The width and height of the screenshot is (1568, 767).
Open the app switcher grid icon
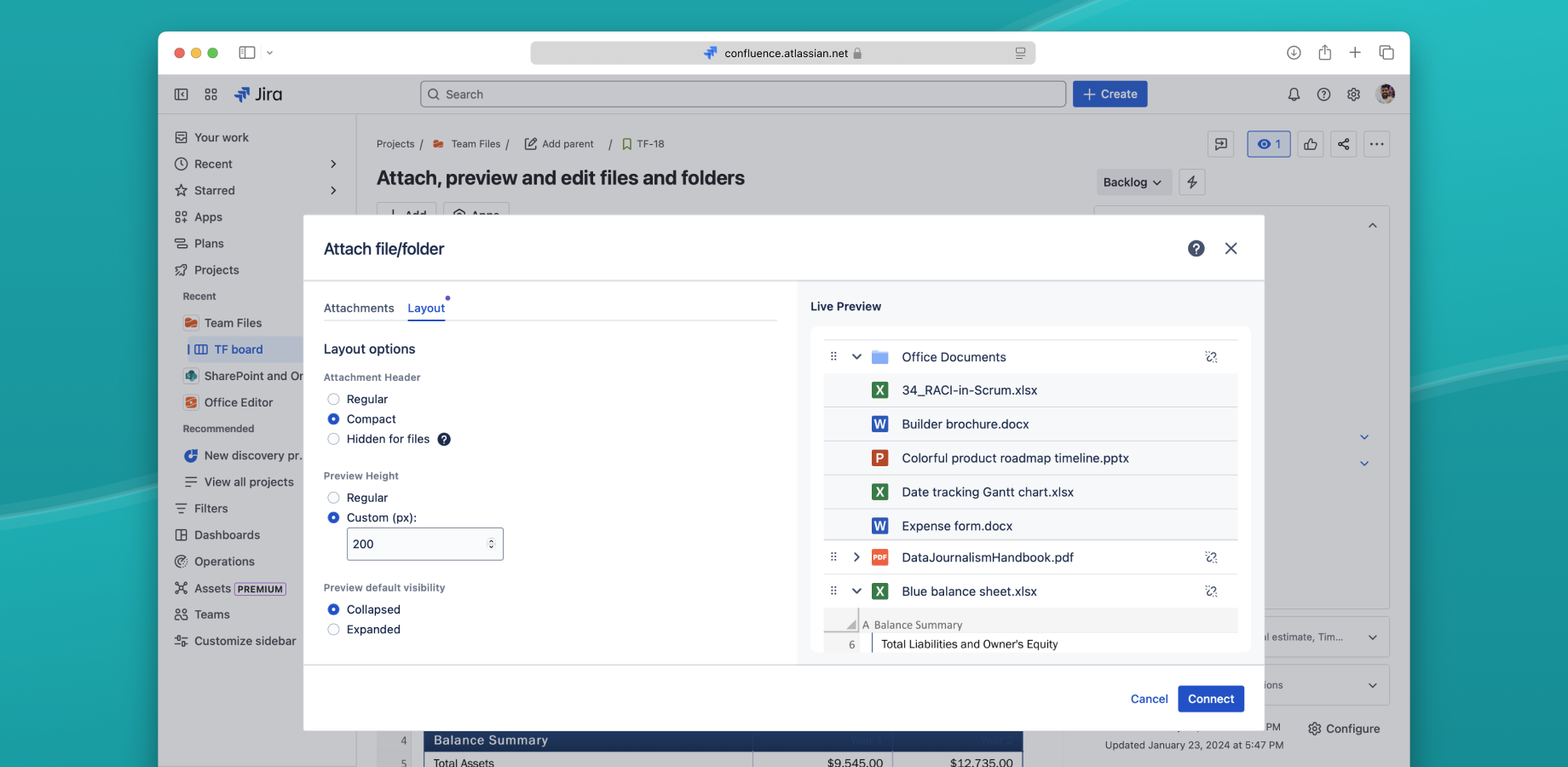coord(211,95)
